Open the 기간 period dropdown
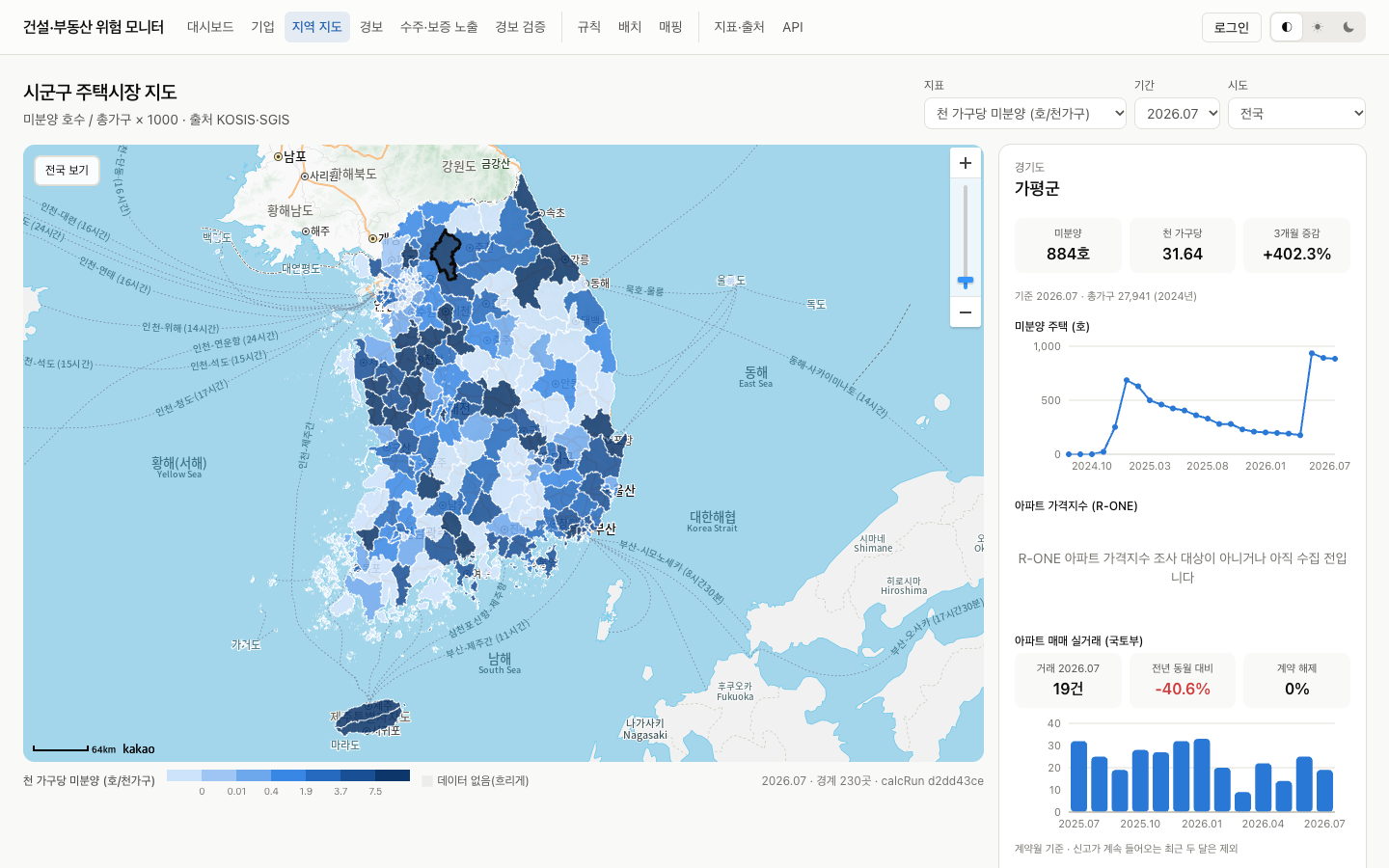This screenshot has width=1389, height=868. [1177, 113]
